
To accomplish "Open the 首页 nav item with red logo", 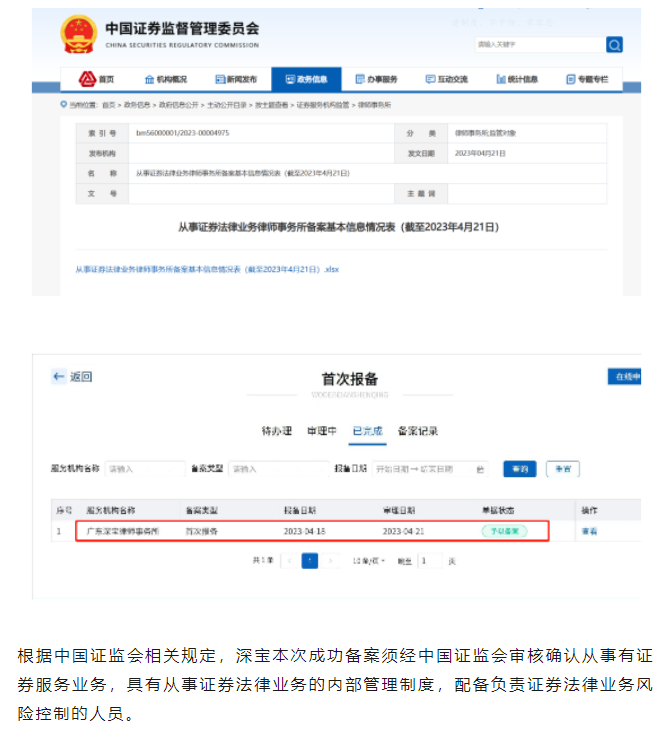I will pos(97,79).
